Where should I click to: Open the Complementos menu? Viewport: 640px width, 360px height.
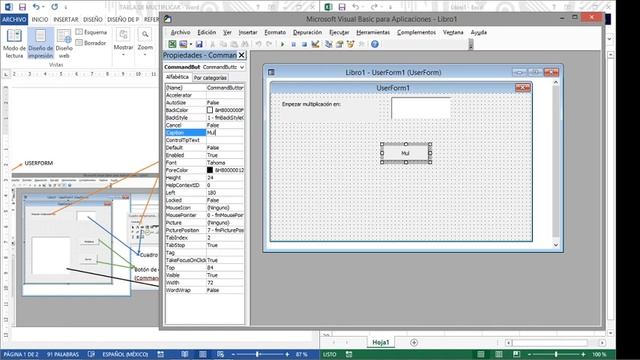tap(416, 32)
